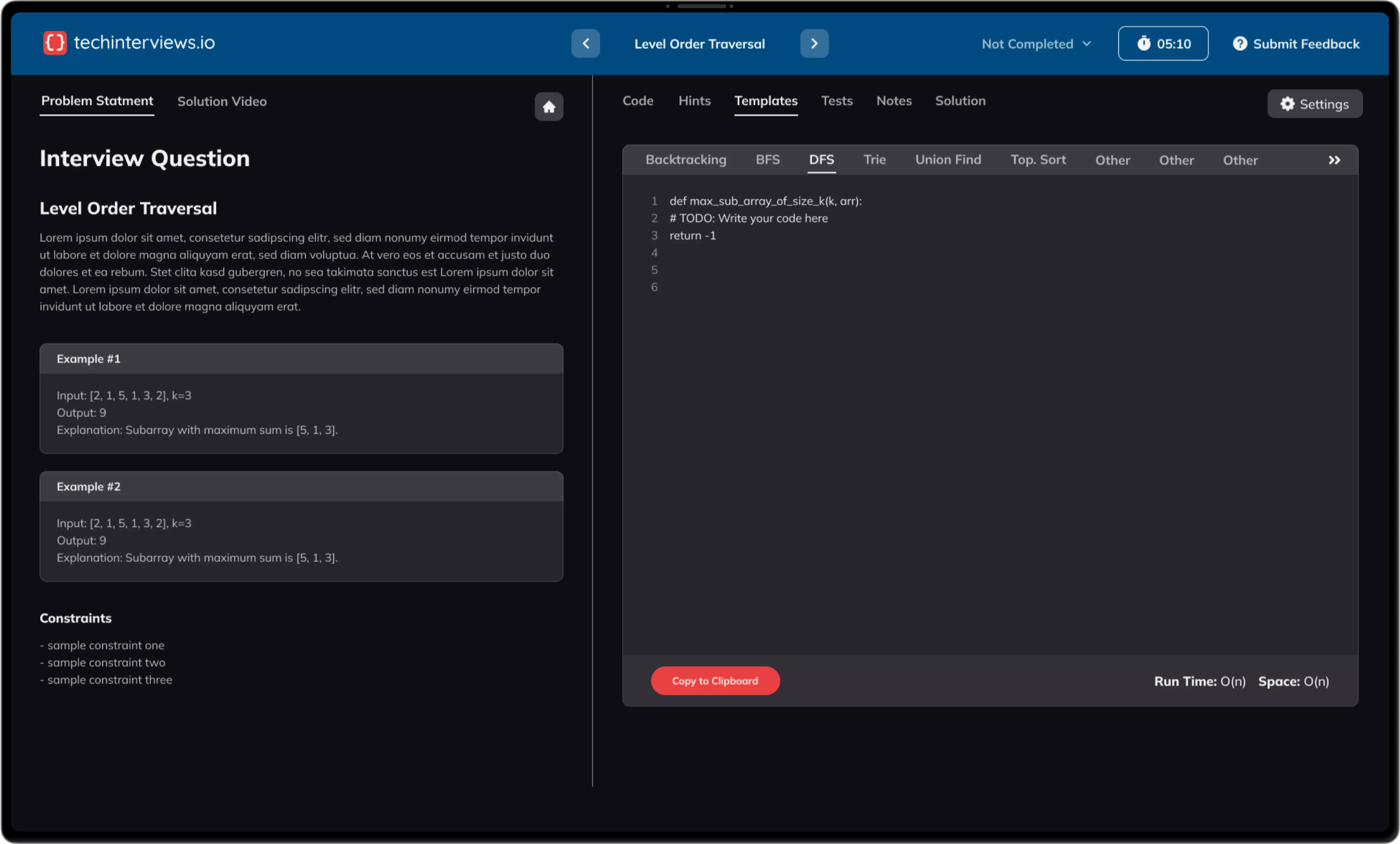Open the Hints tab
1400x844 pixels.
(694, 101)
